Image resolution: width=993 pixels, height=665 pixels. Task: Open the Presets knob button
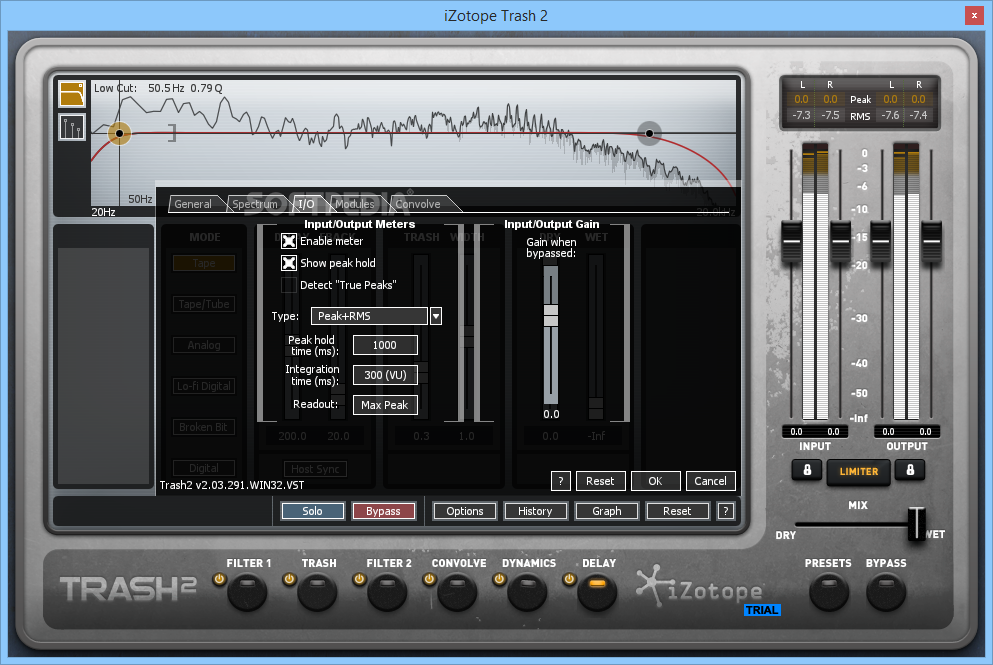[828, 592]
